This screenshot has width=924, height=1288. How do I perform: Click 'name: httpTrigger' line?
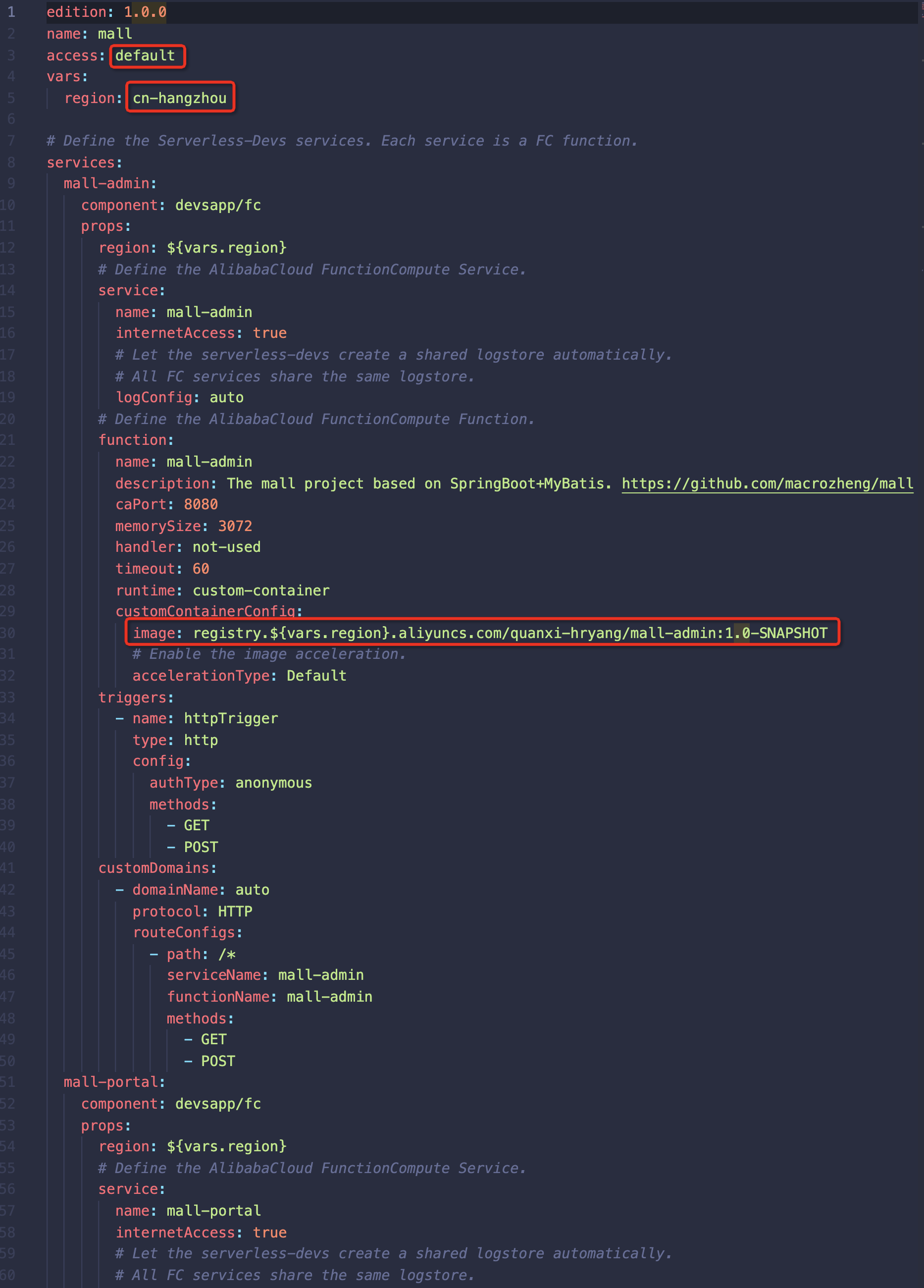205,718
